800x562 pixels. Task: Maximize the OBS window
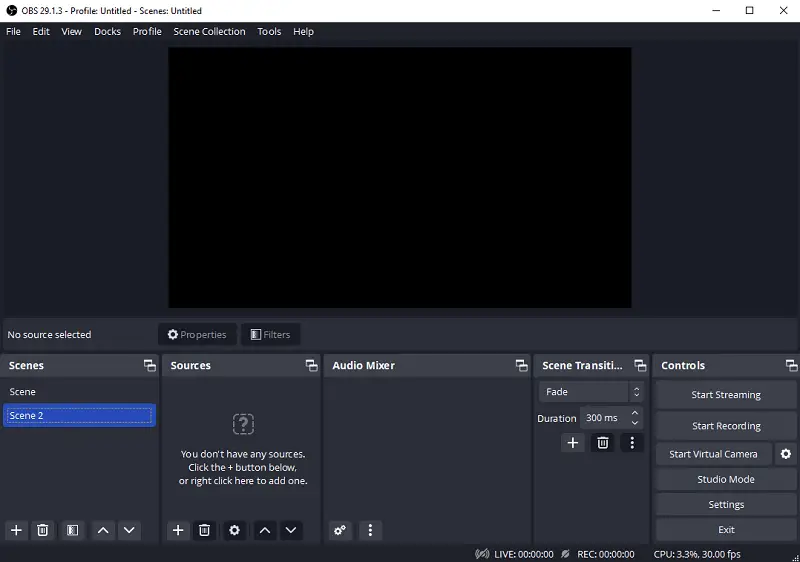[x=749, y=10]
